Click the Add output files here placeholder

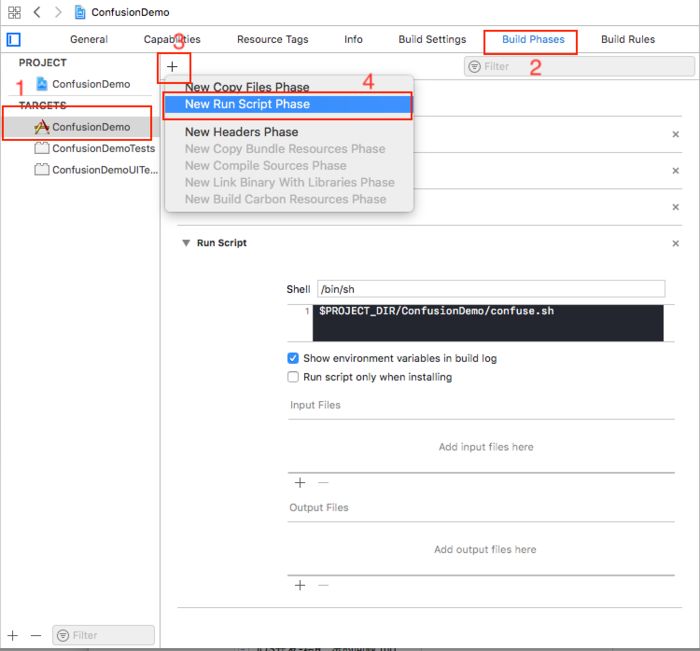tap(485, 549)
